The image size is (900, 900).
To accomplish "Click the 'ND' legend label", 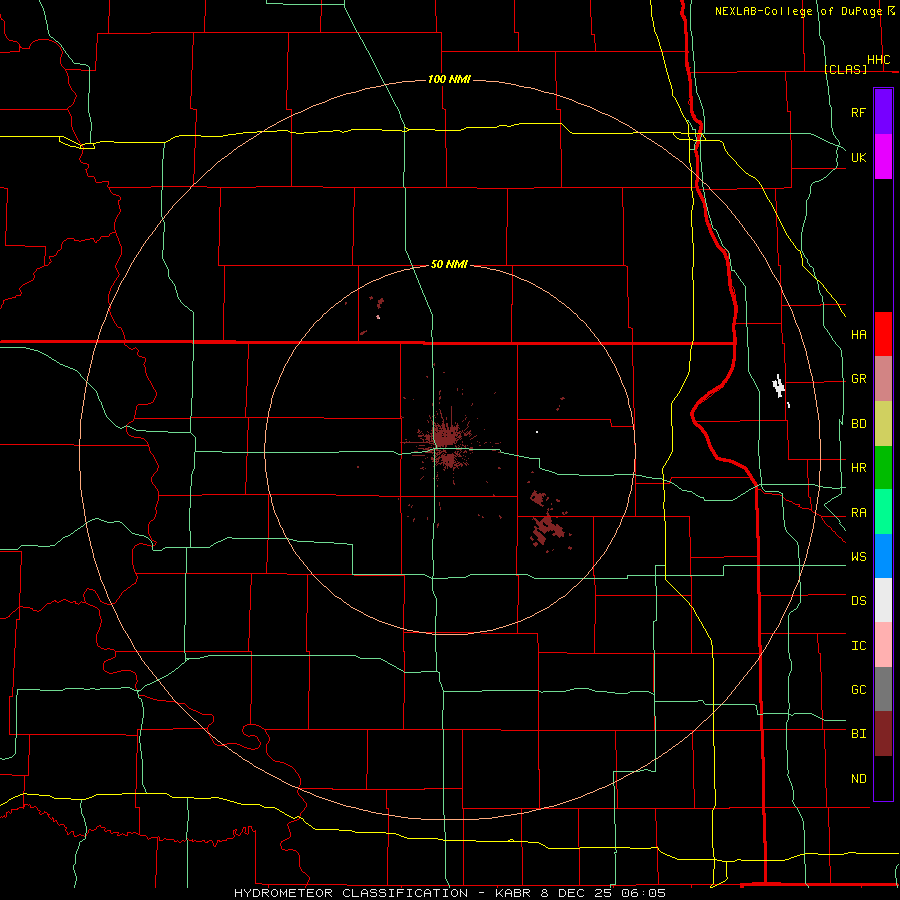I will tap(859, 779).
